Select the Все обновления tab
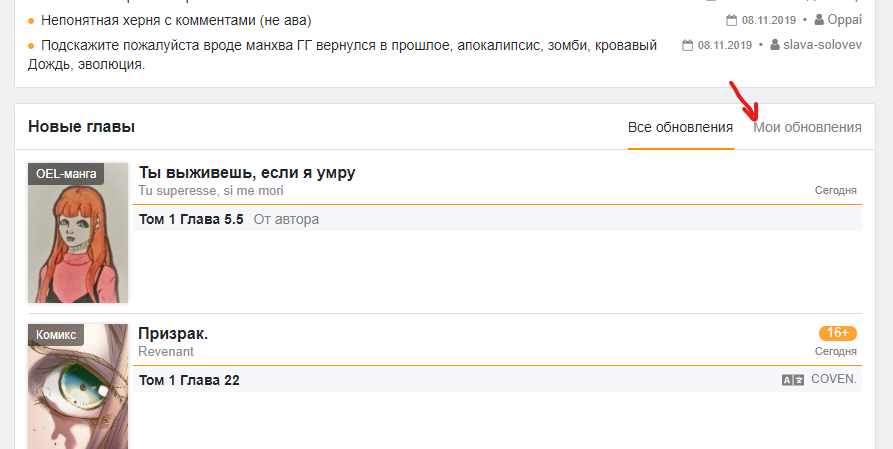 point(681,127)
